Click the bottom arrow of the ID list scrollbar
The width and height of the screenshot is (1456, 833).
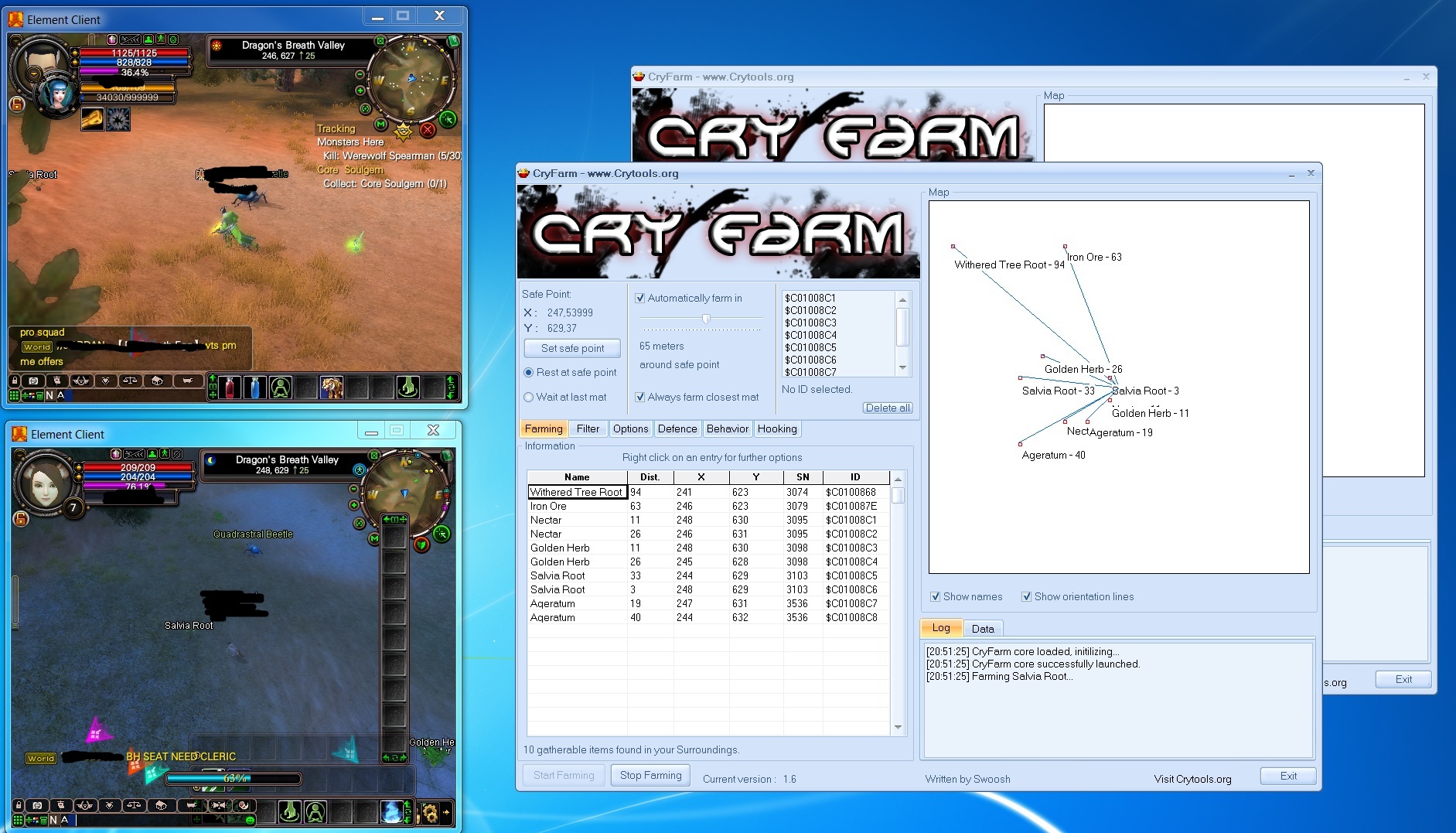click(902, 368)
